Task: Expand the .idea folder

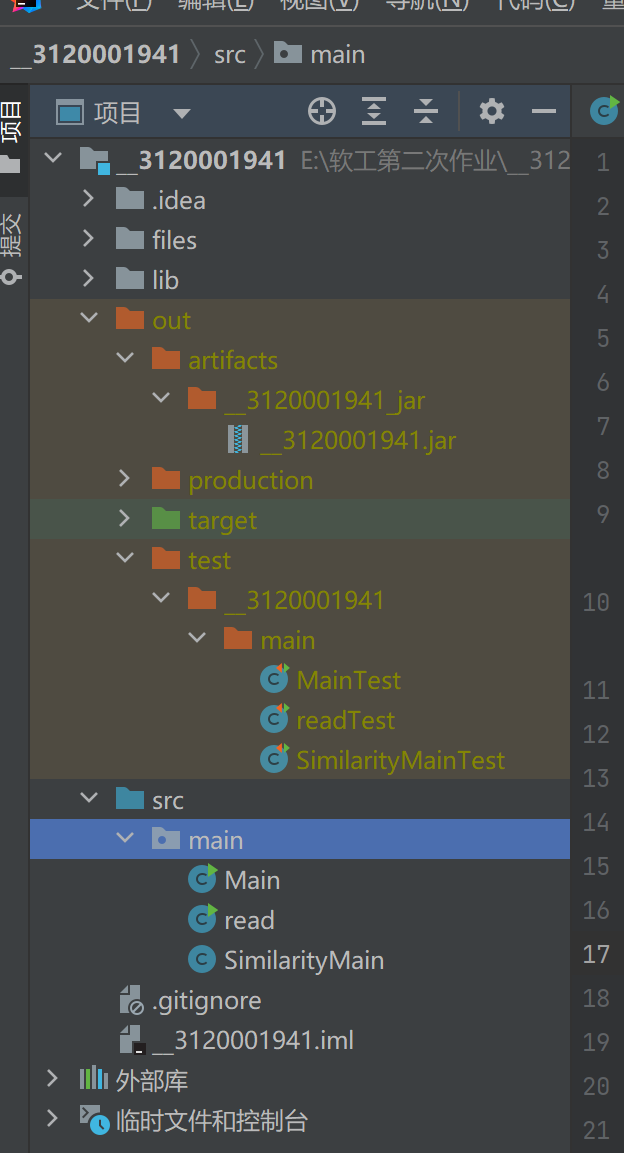Action: point(89,200)
